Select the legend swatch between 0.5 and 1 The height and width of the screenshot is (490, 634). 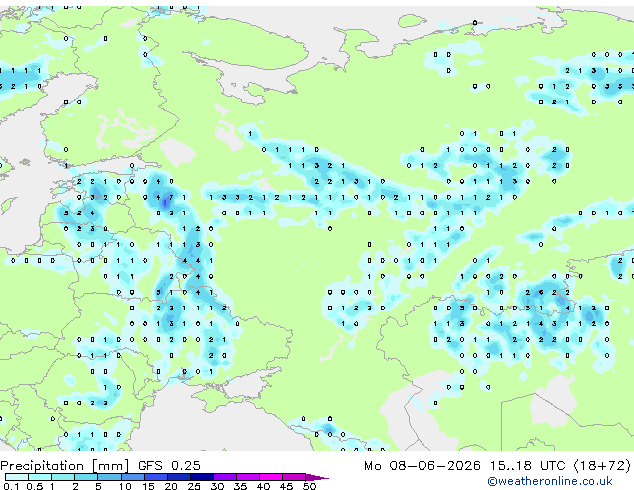(40, 477)
